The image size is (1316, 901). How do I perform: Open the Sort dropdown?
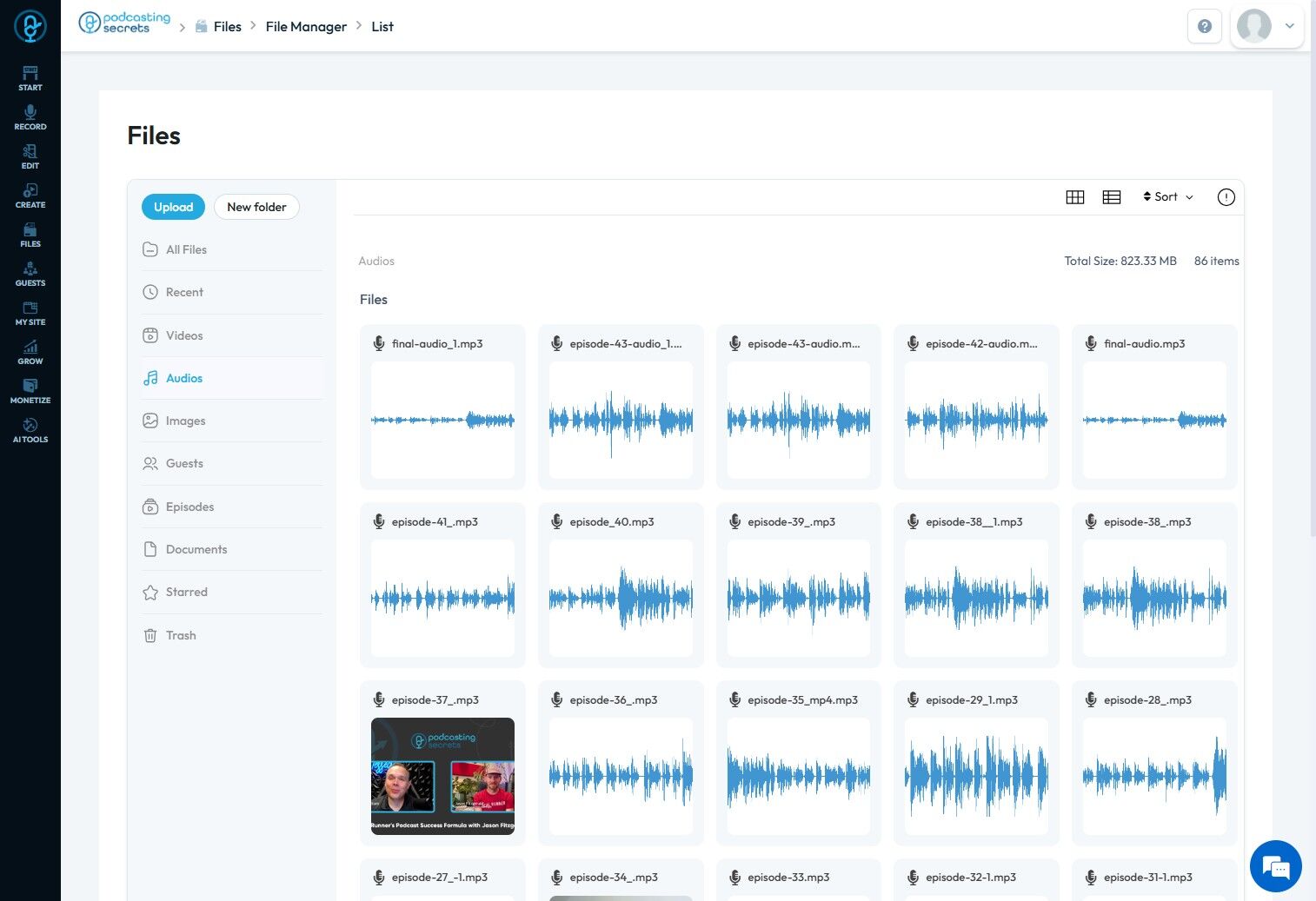1168,197
